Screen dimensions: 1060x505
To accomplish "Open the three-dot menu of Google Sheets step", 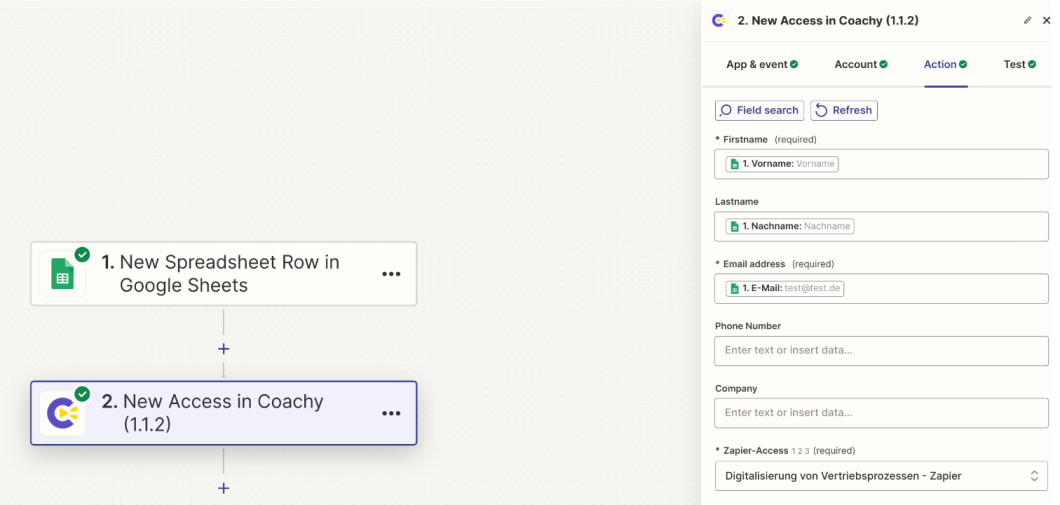I will click(x=391, y=274).
